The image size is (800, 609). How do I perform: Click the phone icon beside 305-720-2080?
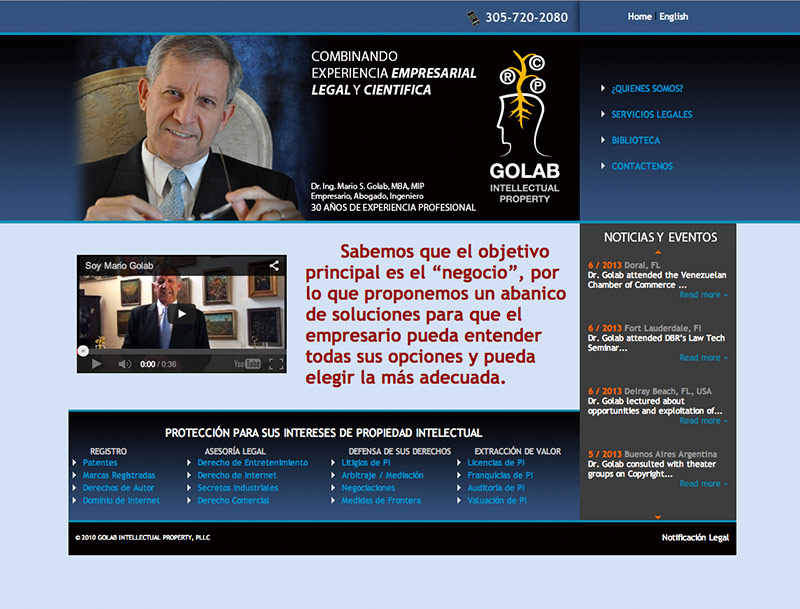pos(473,18)
